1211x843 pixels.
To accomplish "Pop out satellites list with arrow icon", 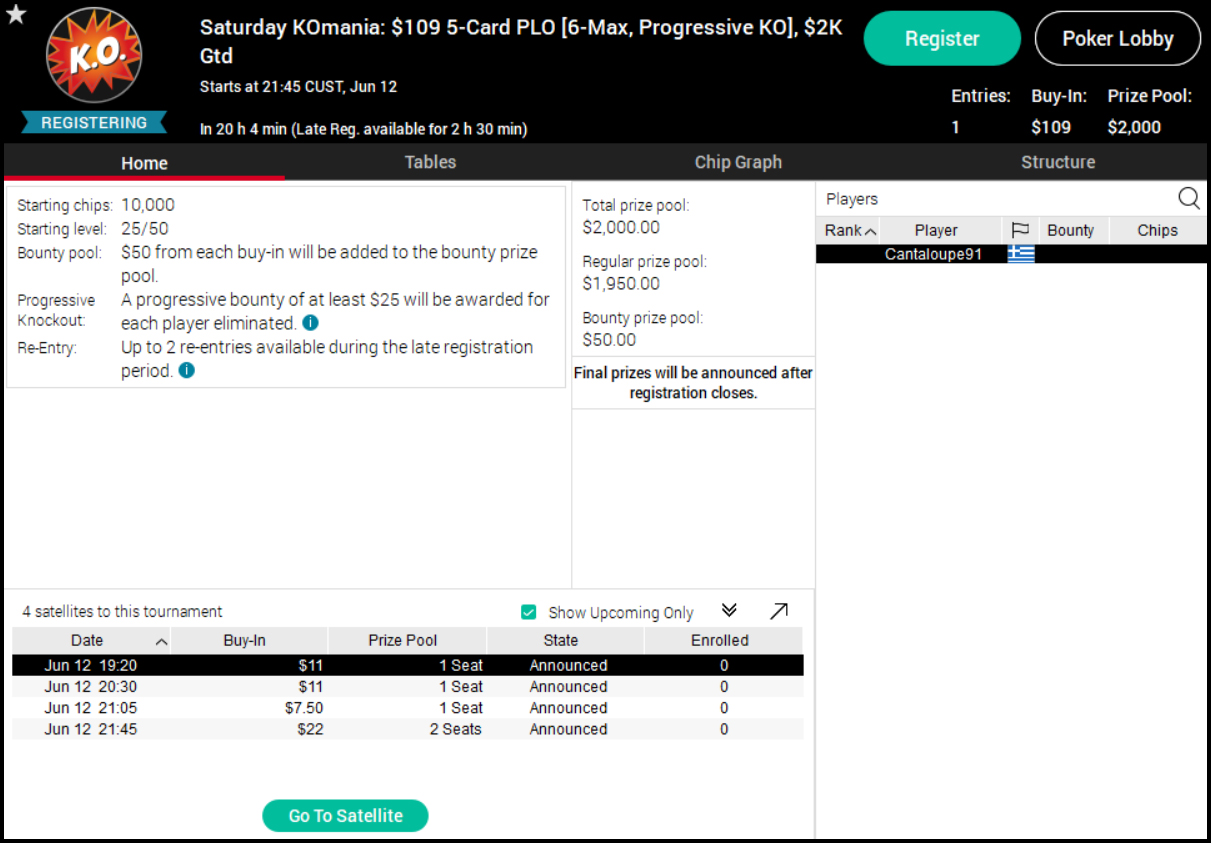I will (x=778, y=611).
